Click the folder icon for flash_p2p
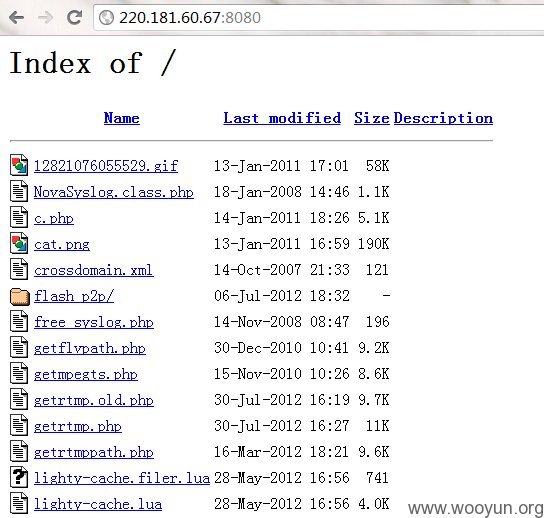544x518 pixels. coord(19,297)
